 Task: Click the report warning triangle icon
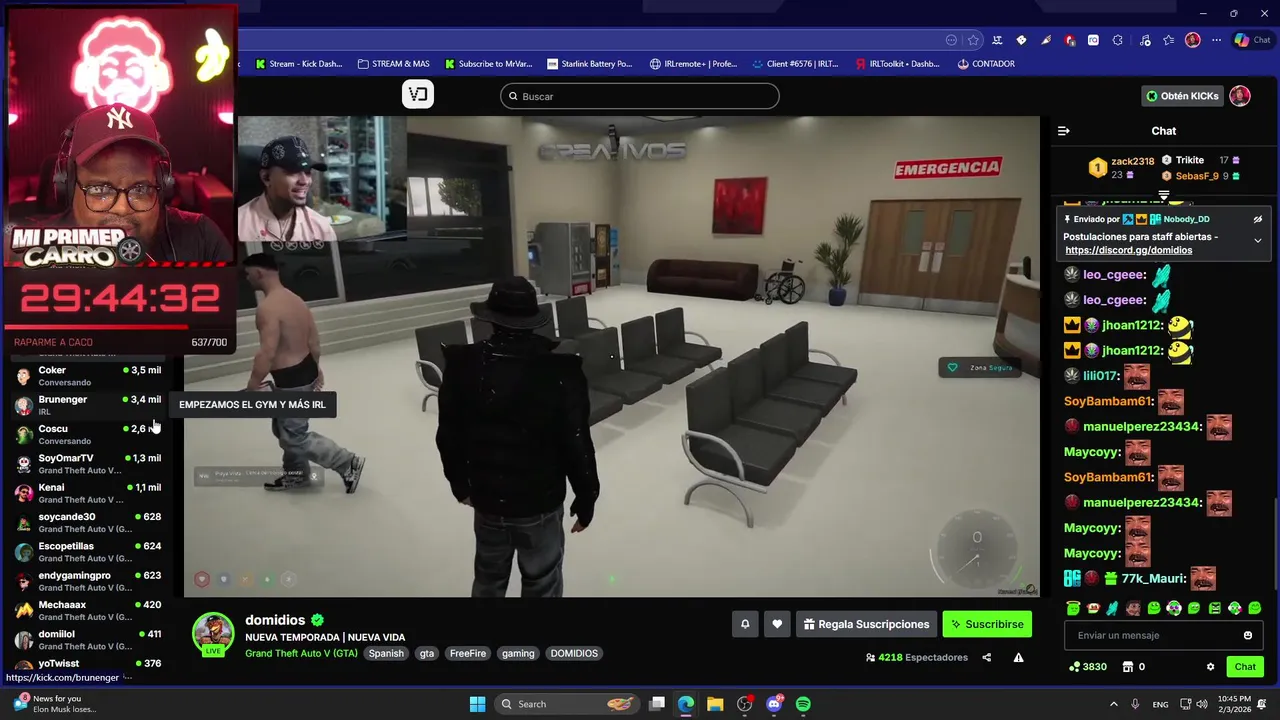pos(1018,657)
